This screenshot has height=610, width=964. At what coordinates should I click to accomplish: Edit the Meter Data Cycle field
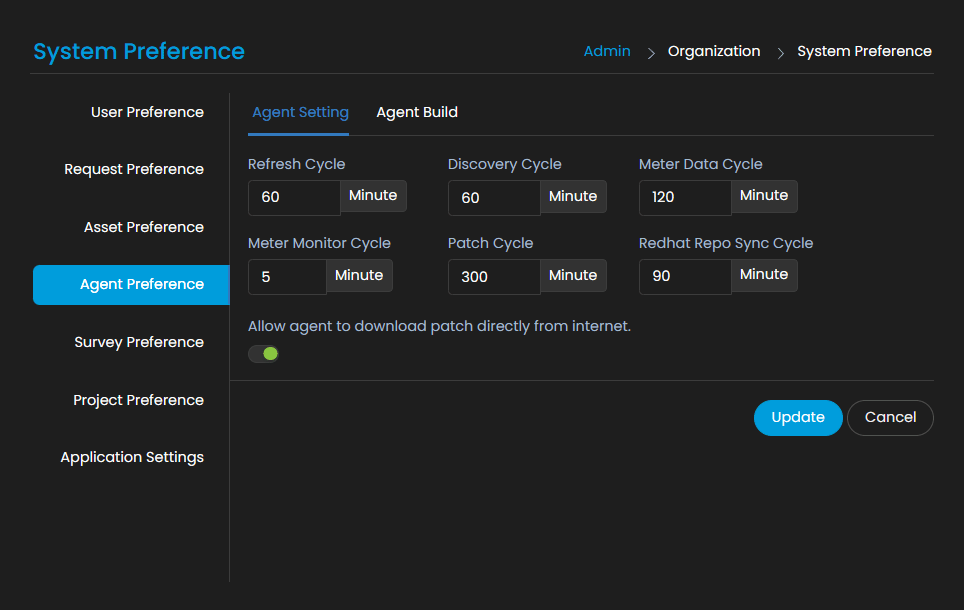[x=685, y=197]
